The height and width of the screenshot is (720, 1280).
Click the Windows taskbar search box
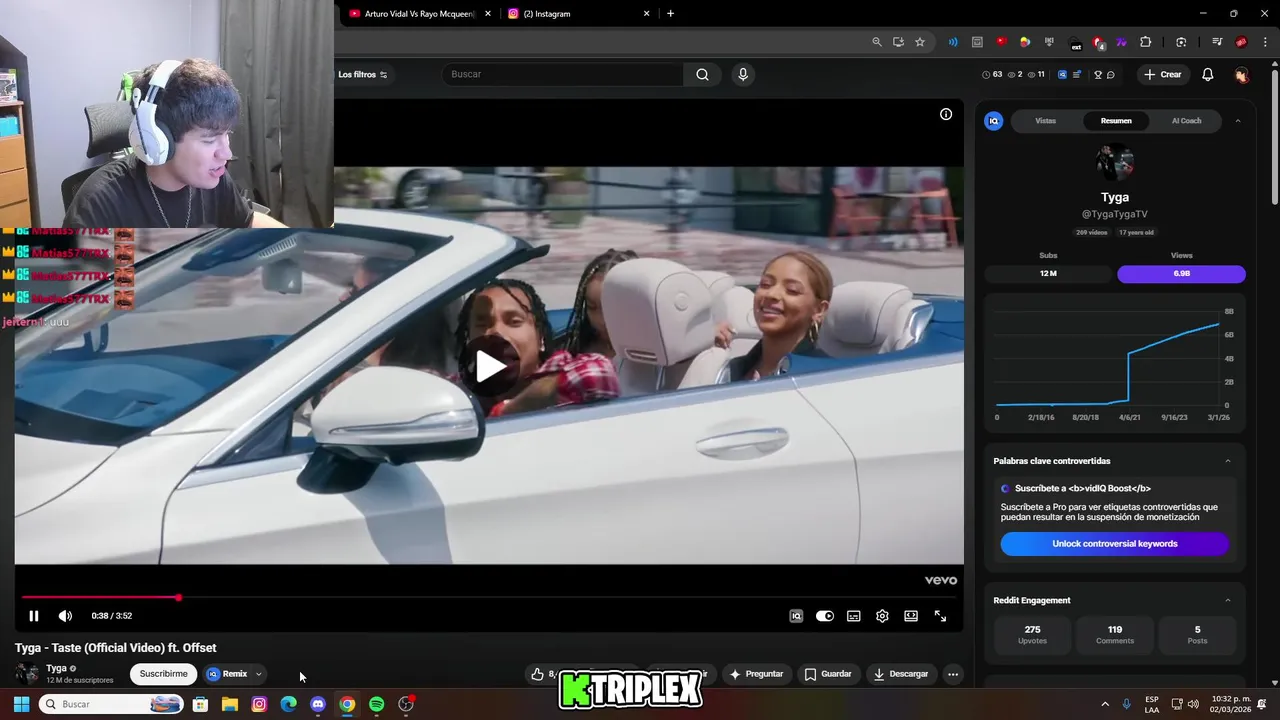click(112, 704)
